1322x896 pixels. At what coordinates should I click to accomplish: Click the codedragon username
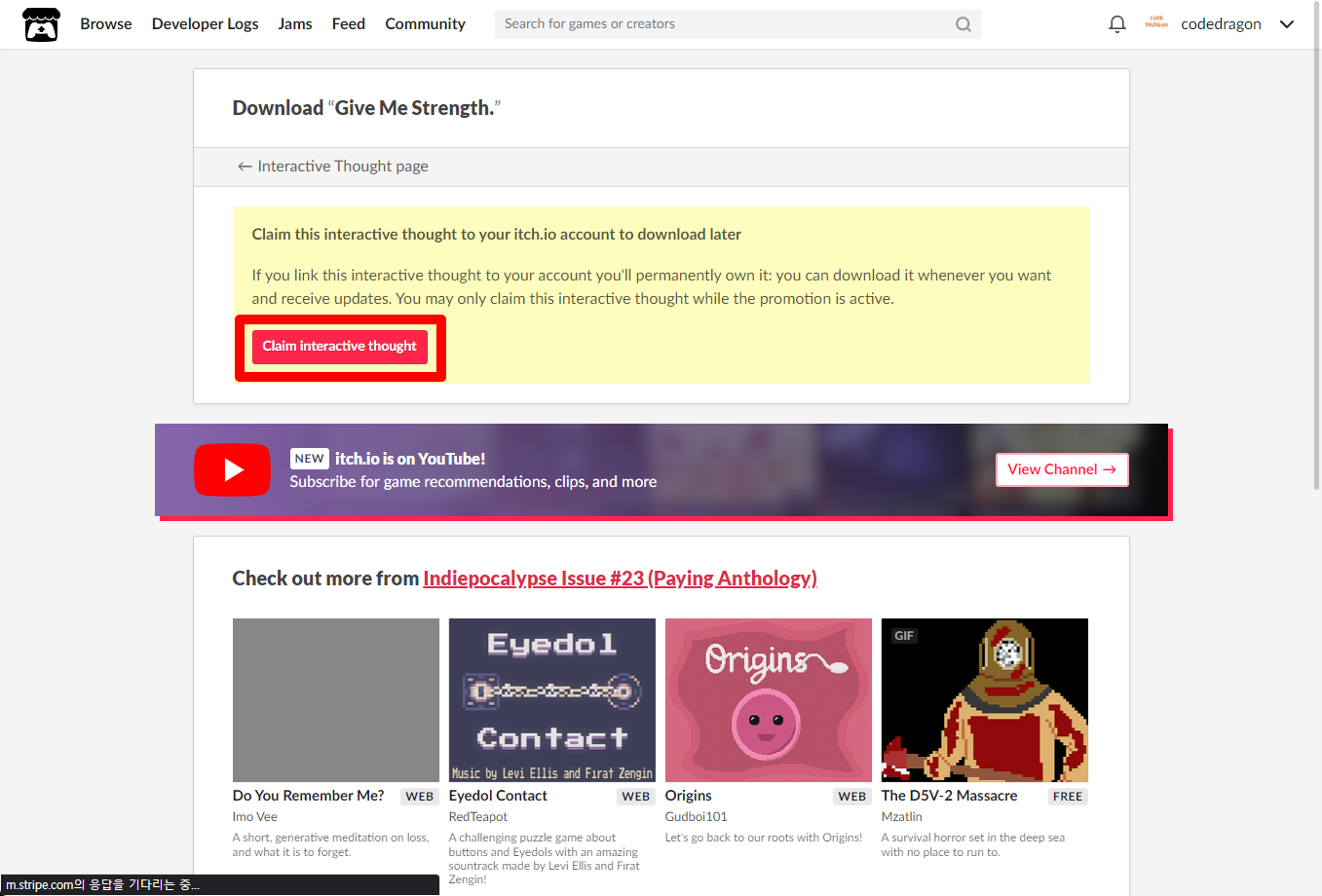click(1221, 24)
